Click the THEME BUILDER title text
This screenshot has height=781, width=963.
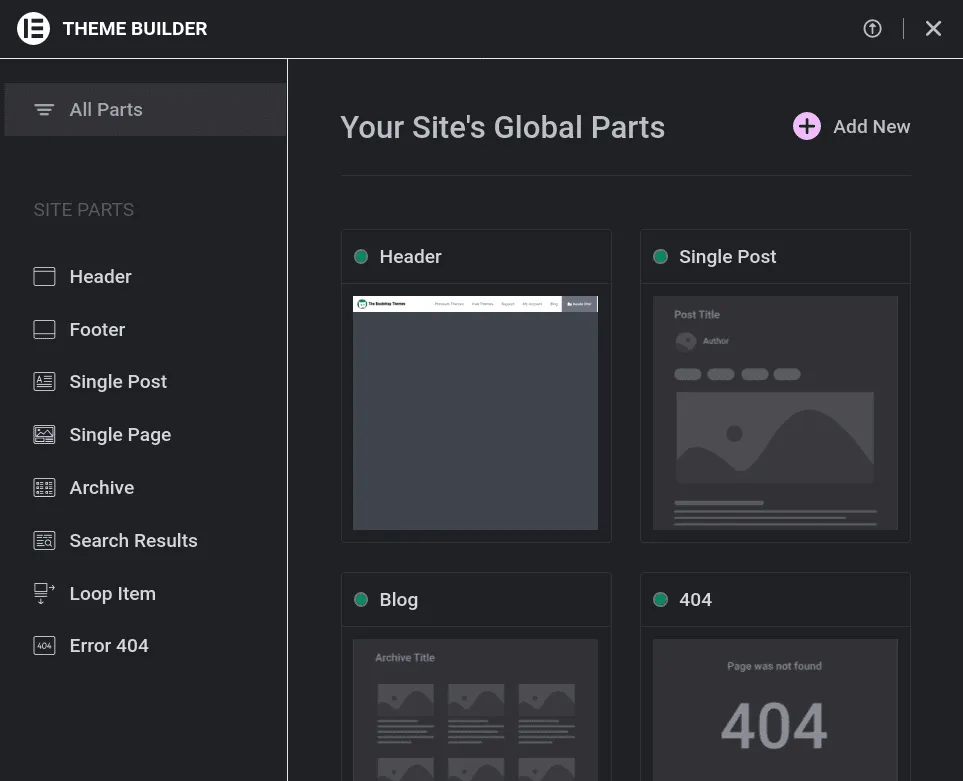point(135,29)
